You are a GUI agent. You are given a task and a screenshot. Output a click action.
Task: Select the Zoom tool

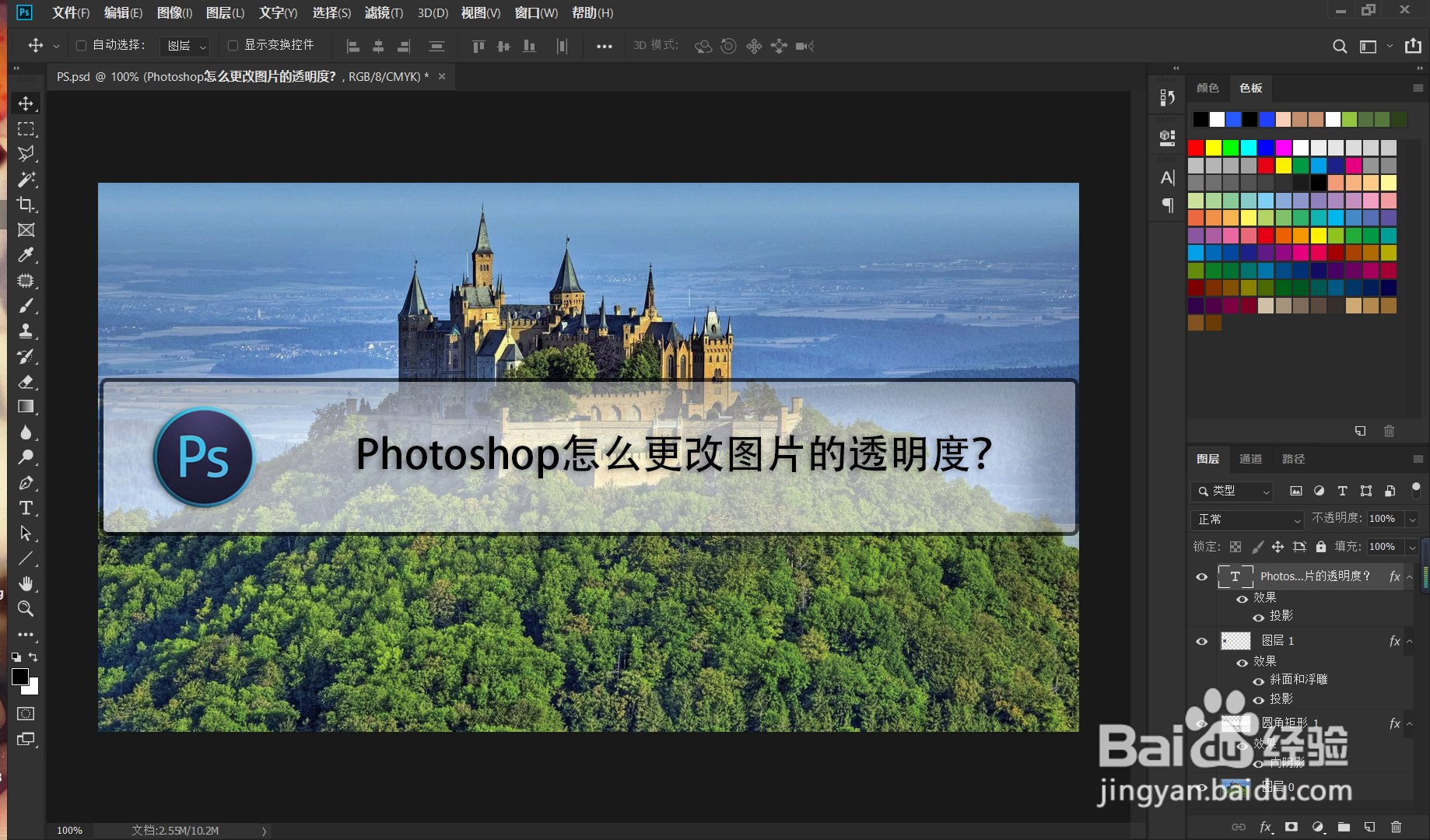[26, 609]
